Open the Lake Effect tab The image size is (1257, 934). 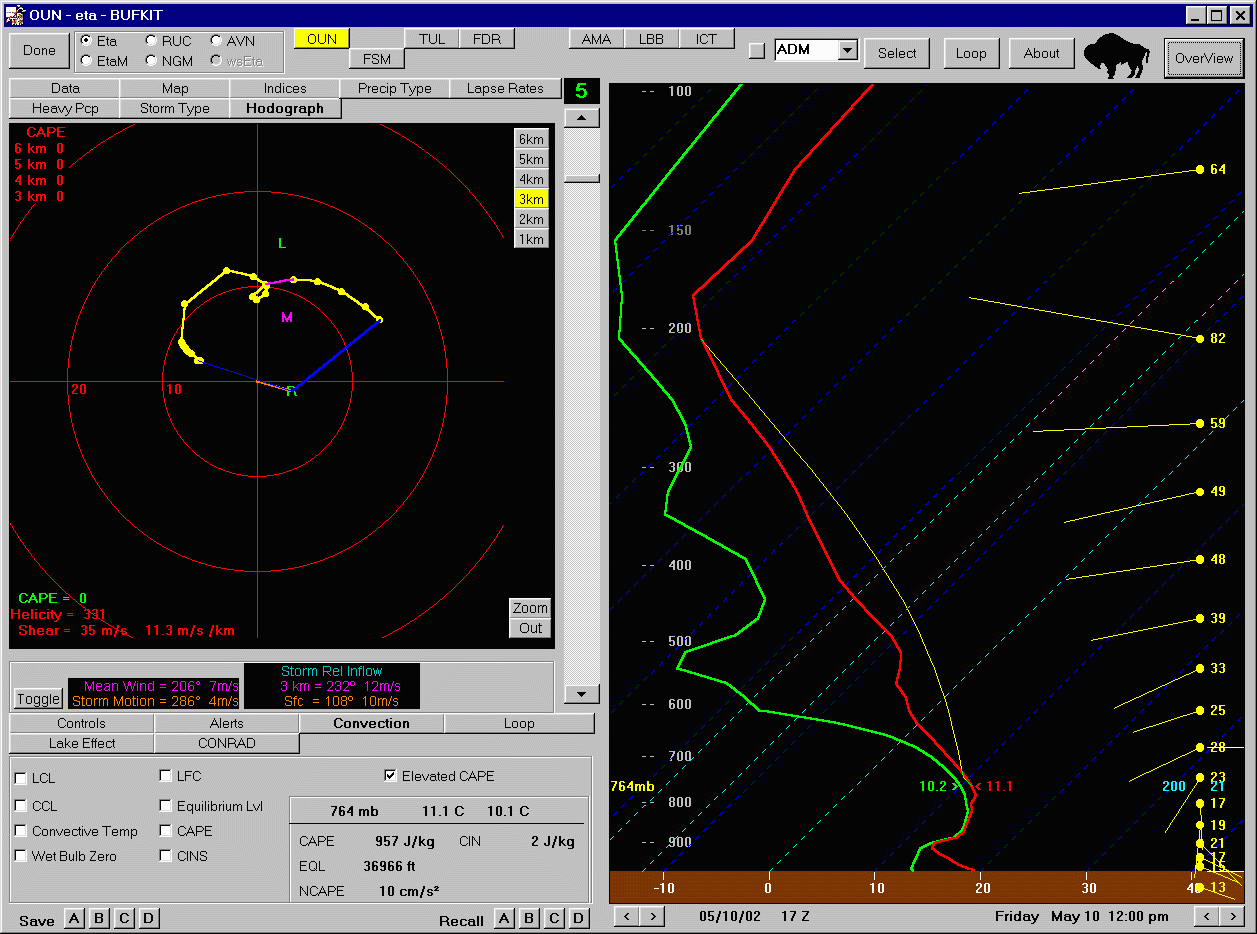[x=82, y=744]
